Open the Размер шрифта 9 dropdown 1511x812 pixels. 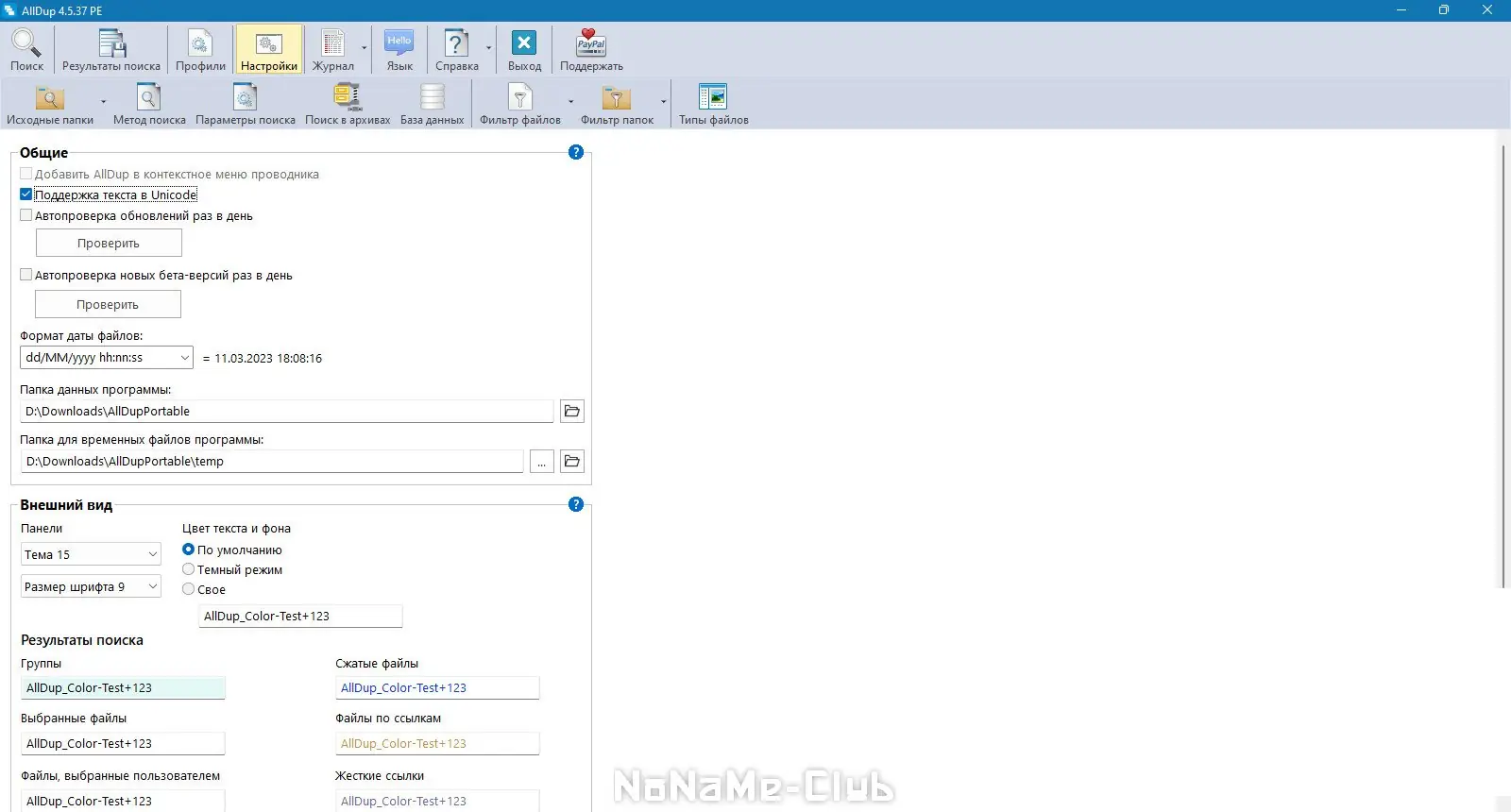[91, 586]
